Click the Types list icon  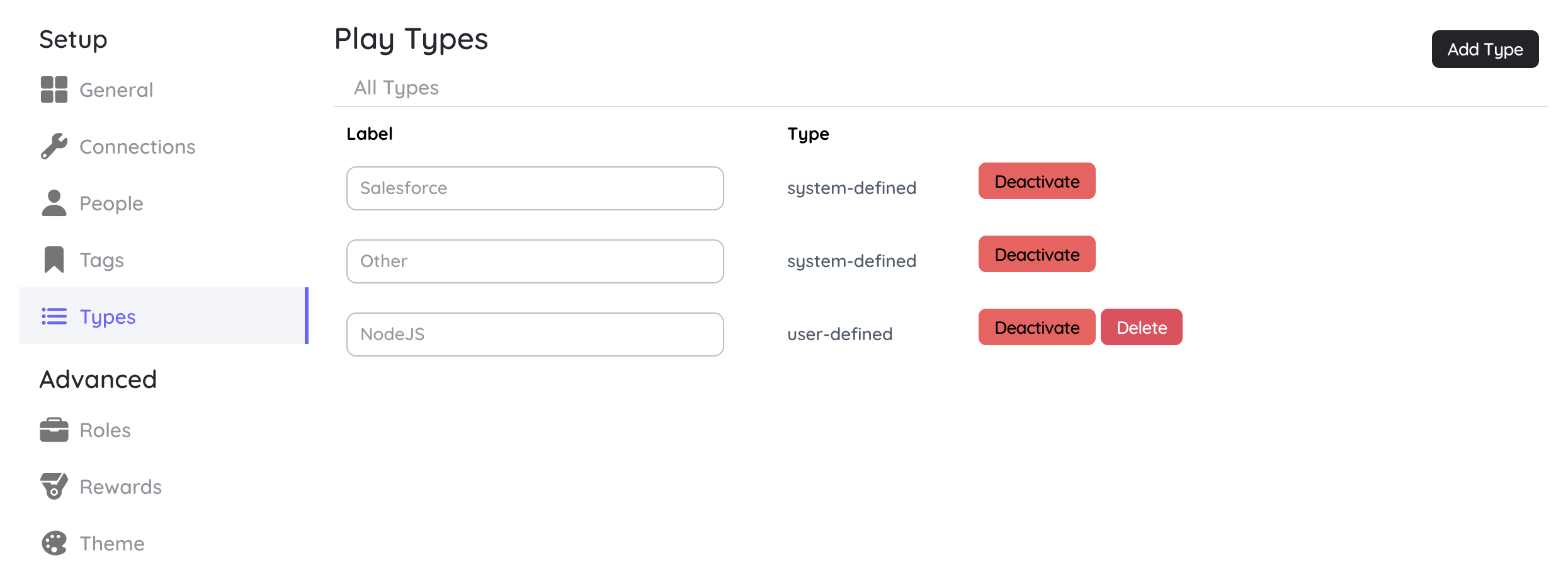(54, 316)
